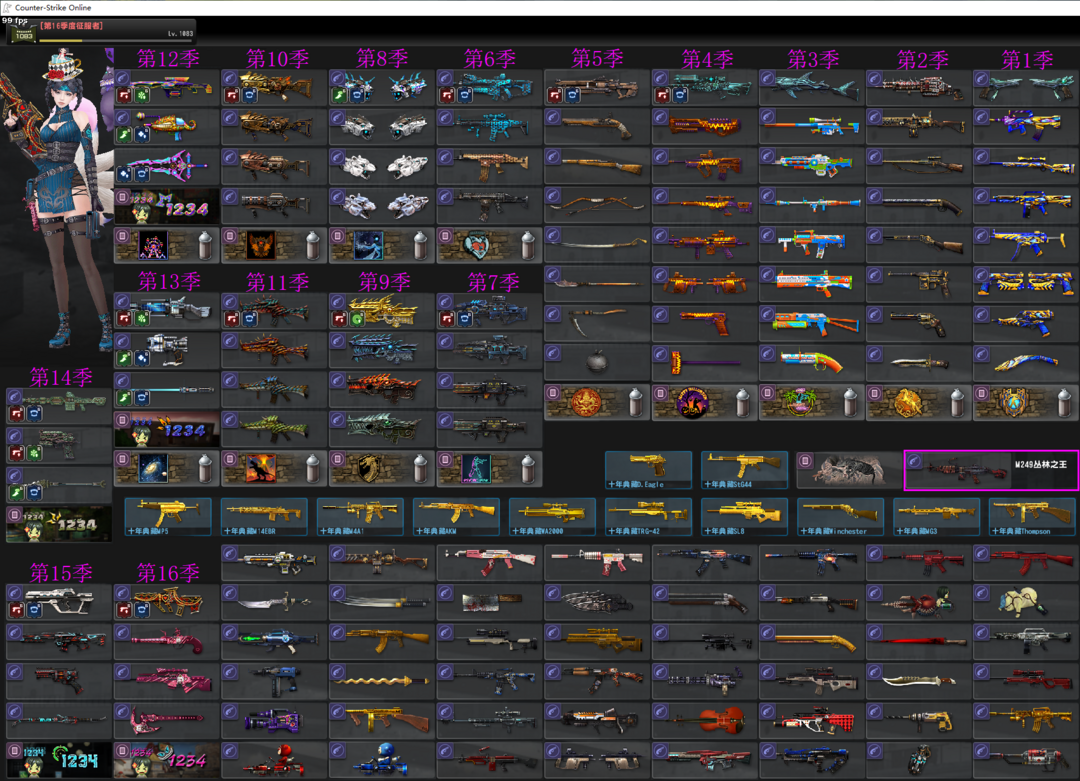Select the 十年典藏M4A1 golden rifle card
This screenshot has height=781, width=1080.
coord(360,517)
